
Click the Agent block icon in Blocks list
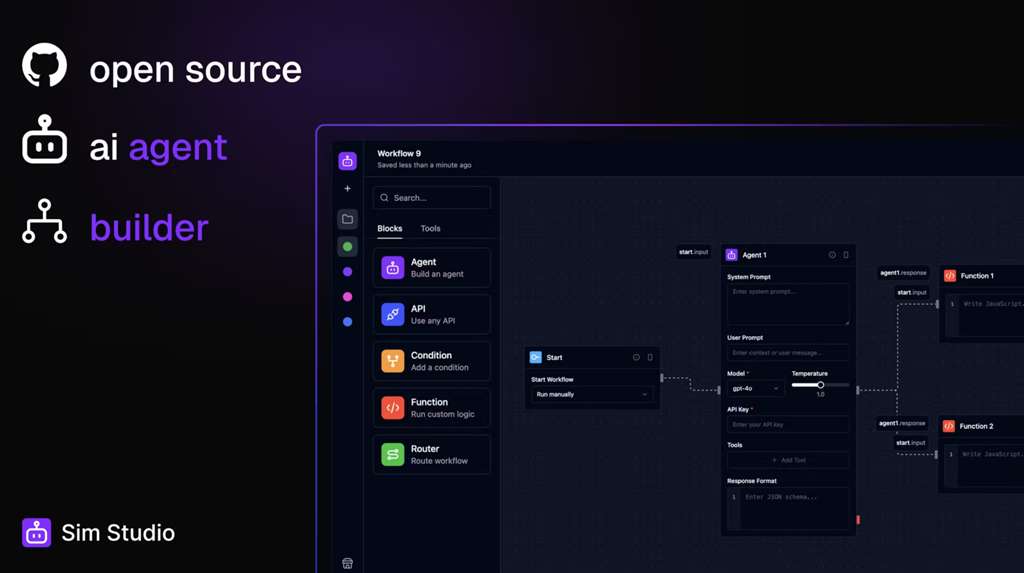pos(392,268)
